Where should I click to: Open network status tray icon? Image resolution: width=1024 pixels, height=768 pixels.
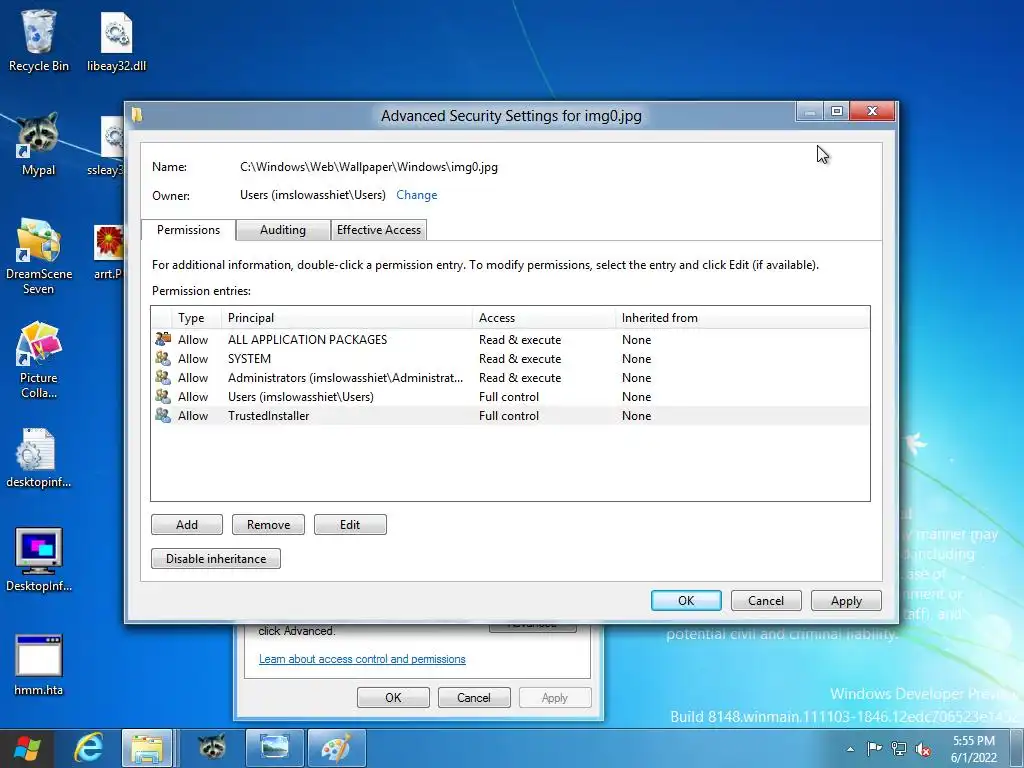[899, 749]
